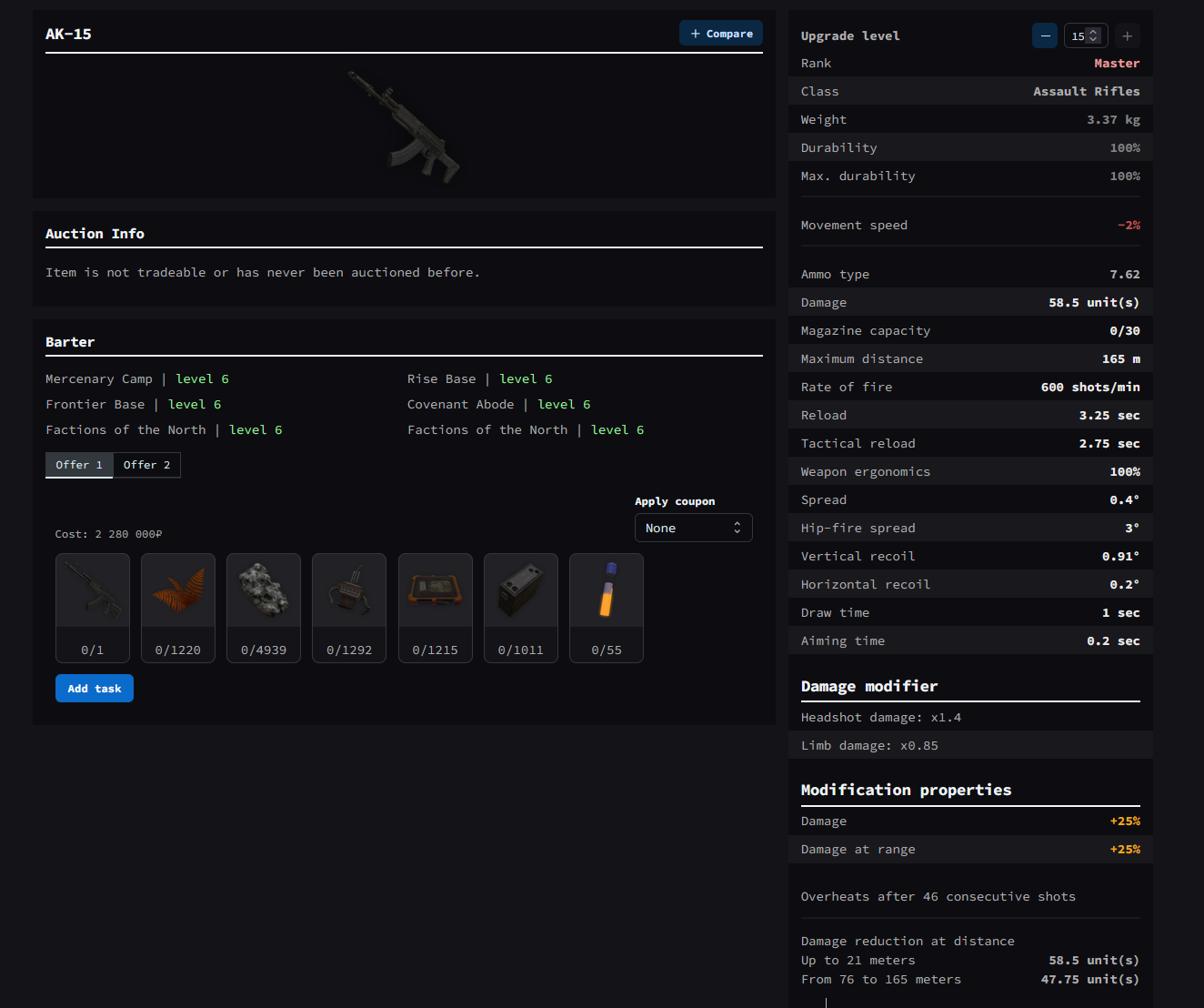Click the Ammo type 7.62 value
Viewport: 1204px width, 1008px height.
pyautogui.click(x=1125, y=275)
